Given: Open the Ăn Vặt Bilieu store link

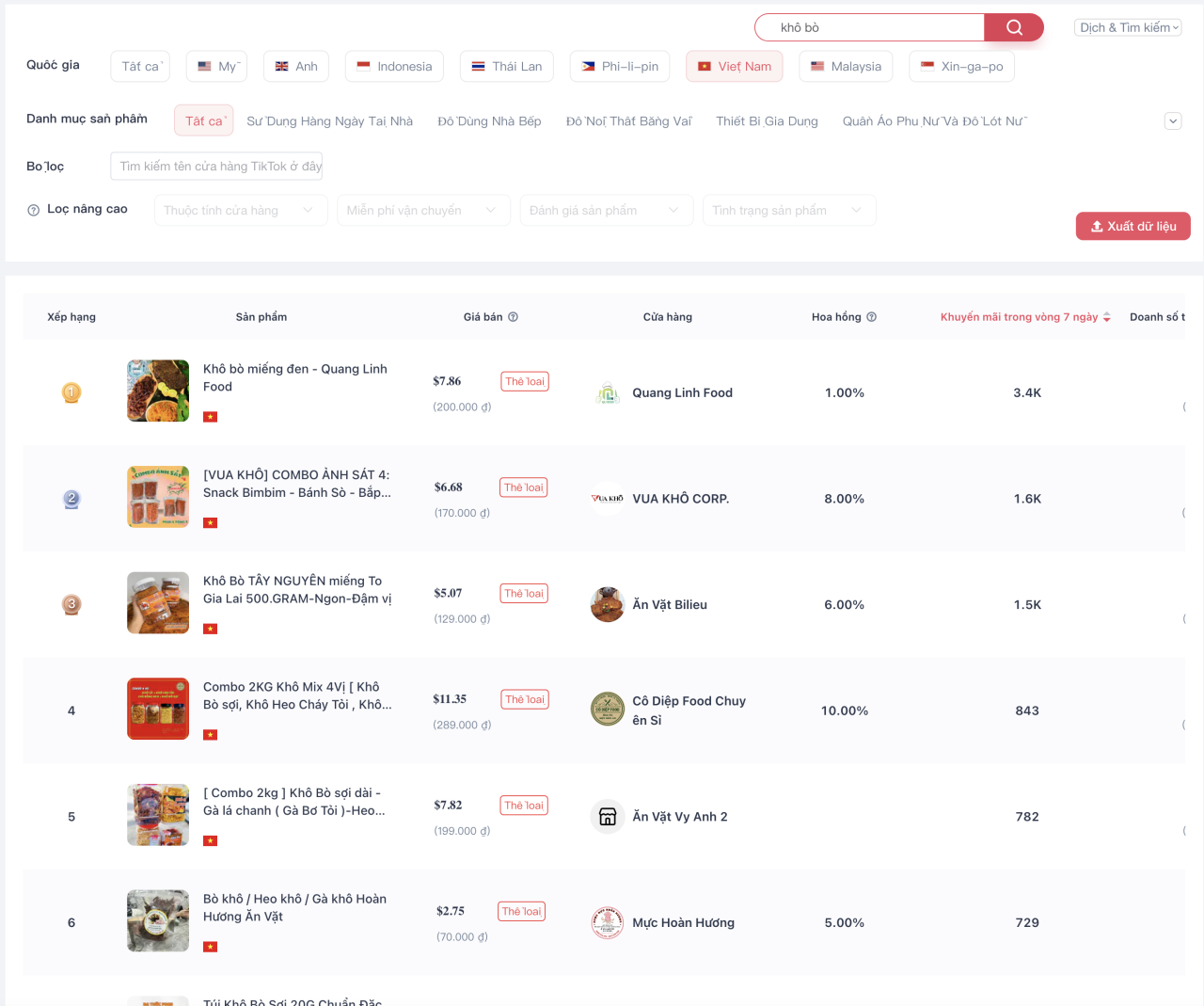Looking at the screenshot, I should [670, 605].
